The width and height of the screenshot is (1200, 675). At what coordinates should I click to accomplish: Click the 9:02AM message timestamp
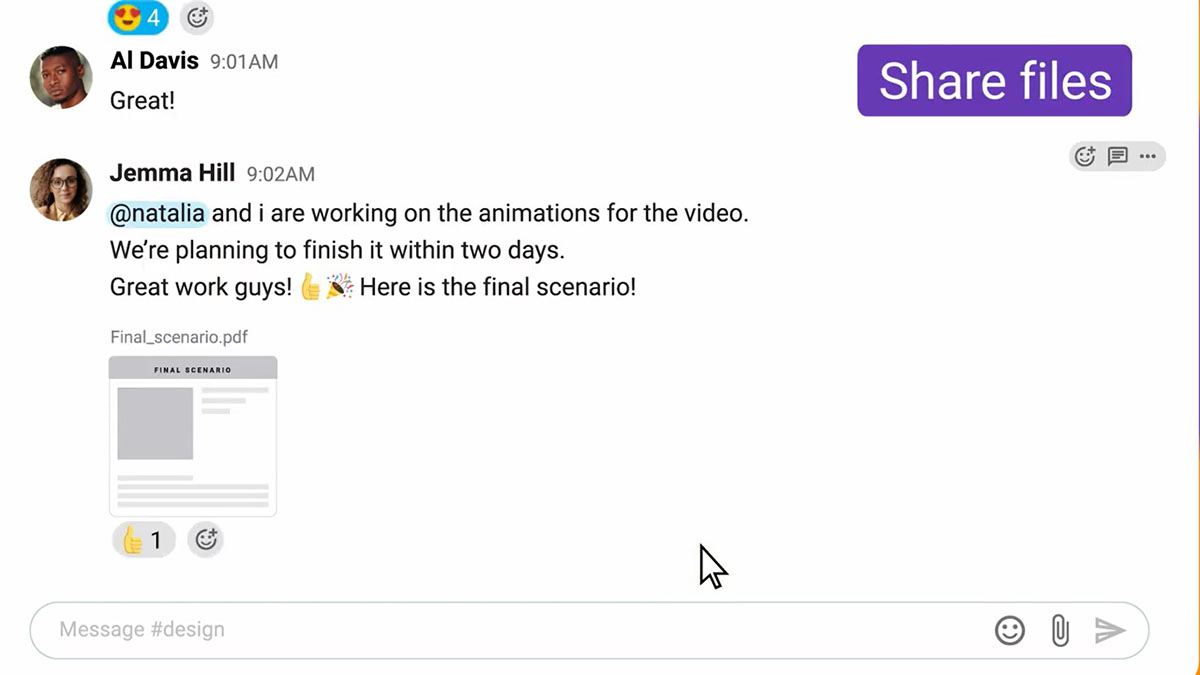[x=281, y=174]
